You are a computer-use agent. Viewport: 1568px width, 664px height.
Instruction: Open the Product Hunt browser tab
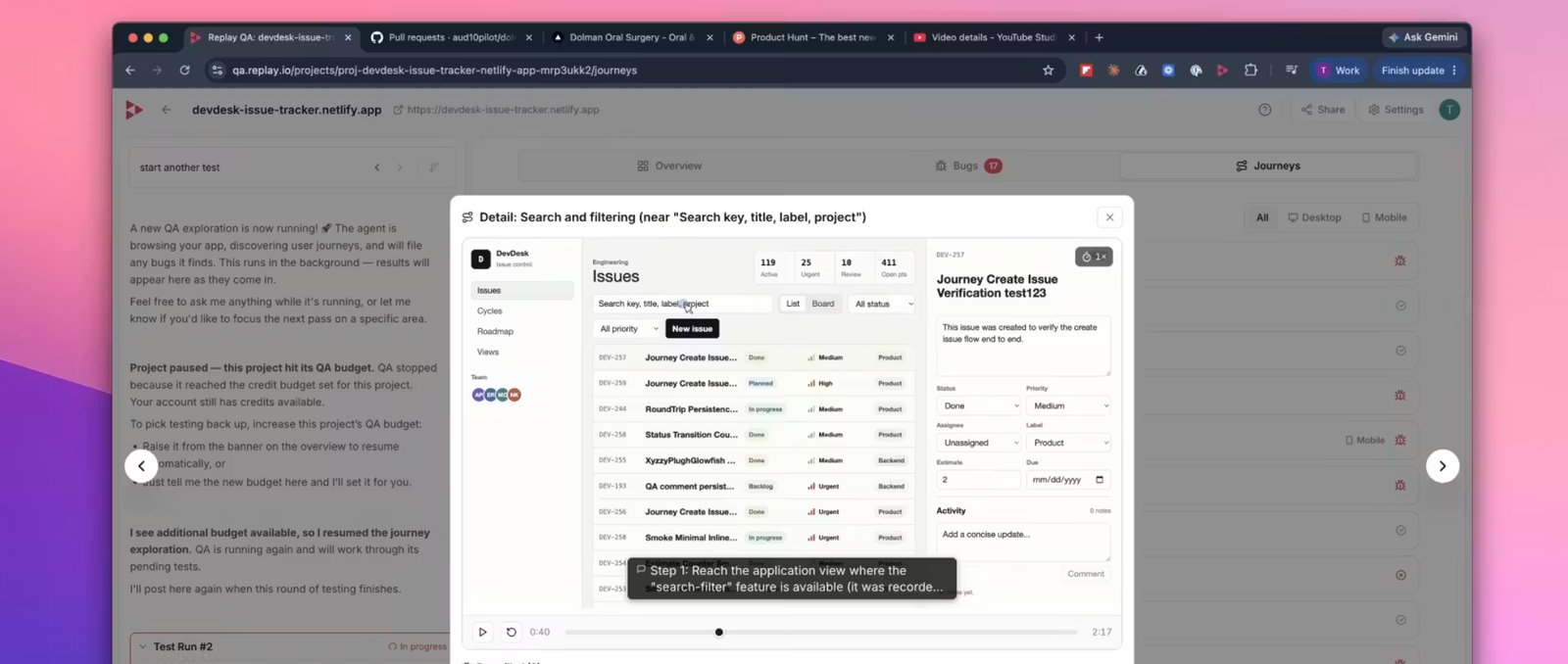click(x=813, y=37)
